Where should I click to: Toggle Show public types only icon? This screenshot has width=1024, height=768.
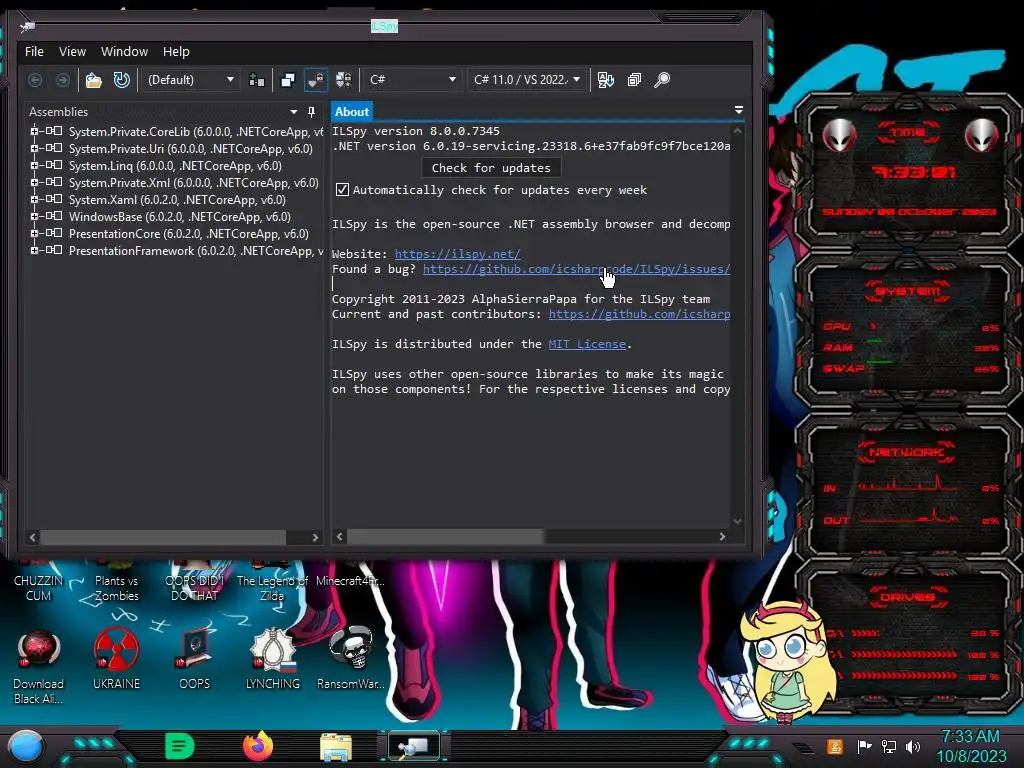tap(287, 80)
